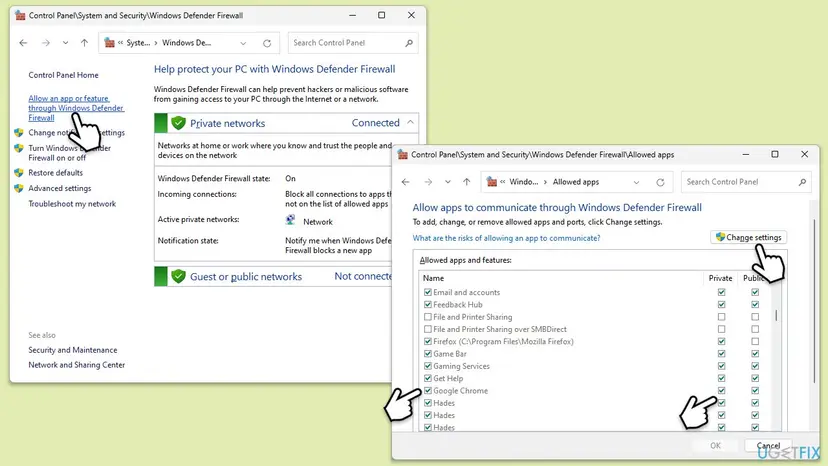This screenshot has width=828, height=466.
Task: Click the firewall icon in the Allowed apps window's address bar
Action: [492, 182]
